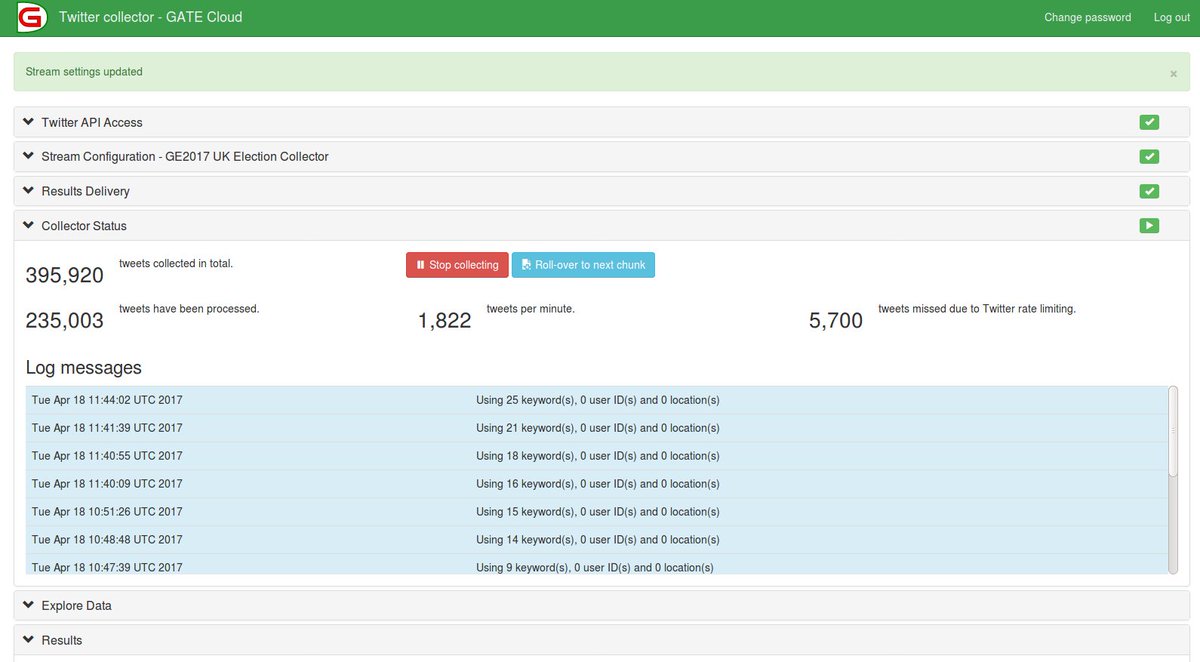Image resolution: width=1200 pixels, height=662 pixels.
Task: Click 'tweets missed due to Twitter rate limiting' label
Action: tap(977, 309)
